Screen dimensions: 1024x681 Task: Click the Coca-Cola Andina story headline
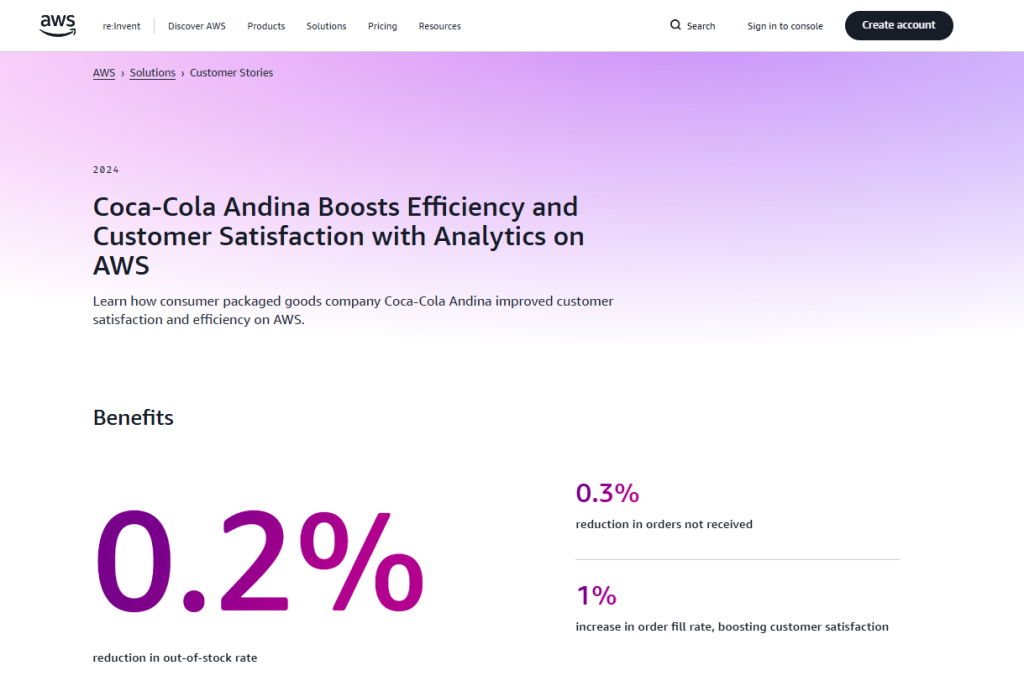coord(338,236)
